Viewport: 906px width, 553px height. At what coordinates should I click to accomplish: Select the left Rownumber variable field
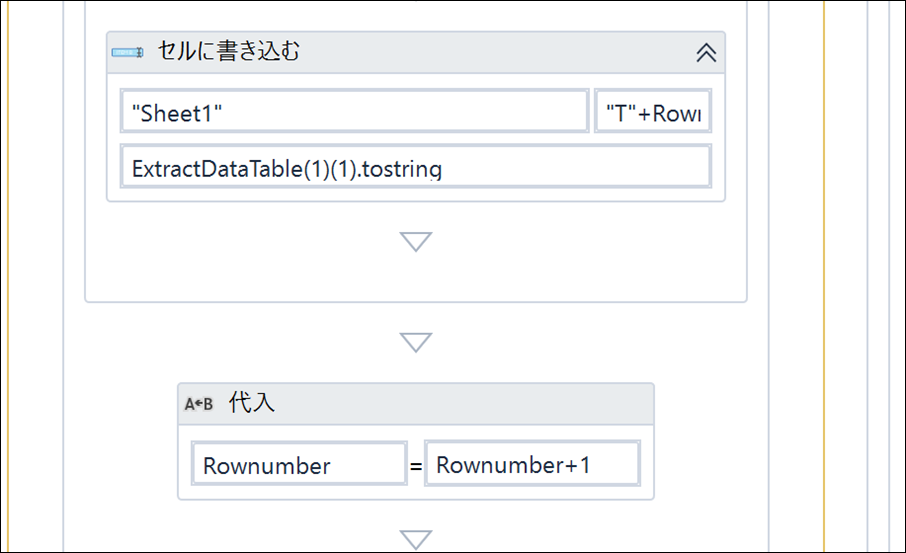coord(299,464)
